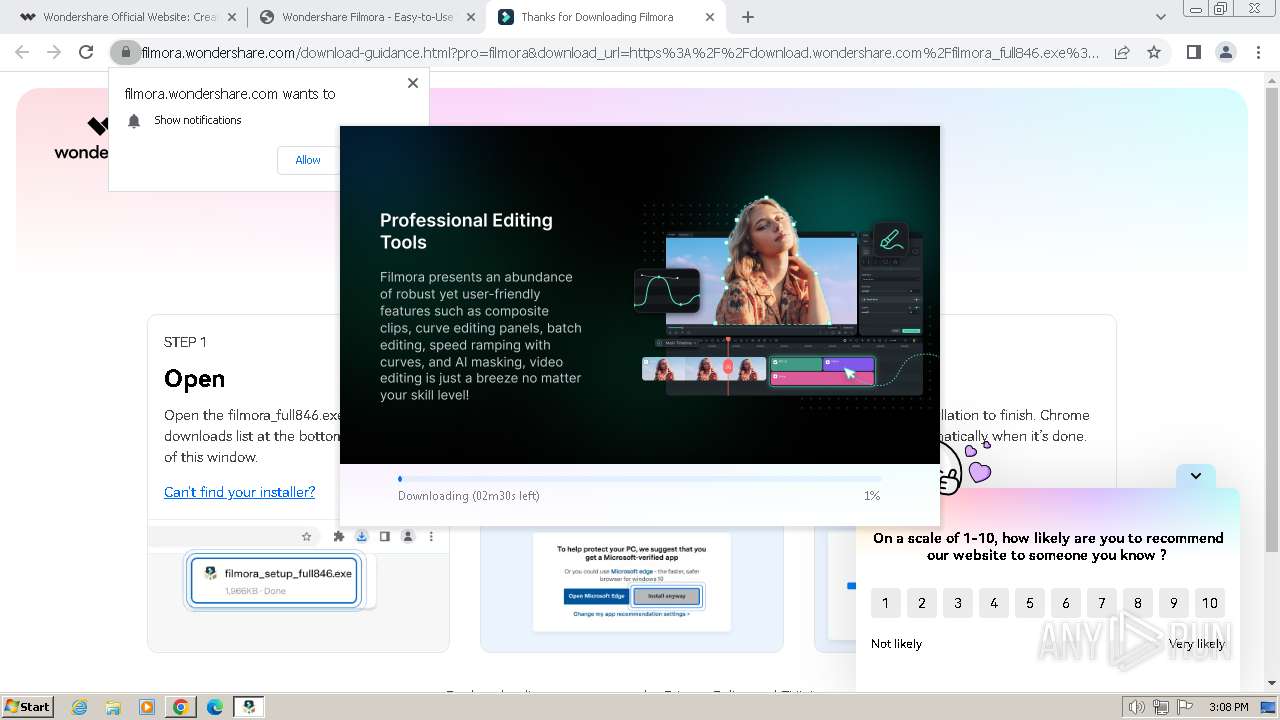Open the Action Center flag icon
This screenshot has width=1280, height=720.
tap(1185, 707)
